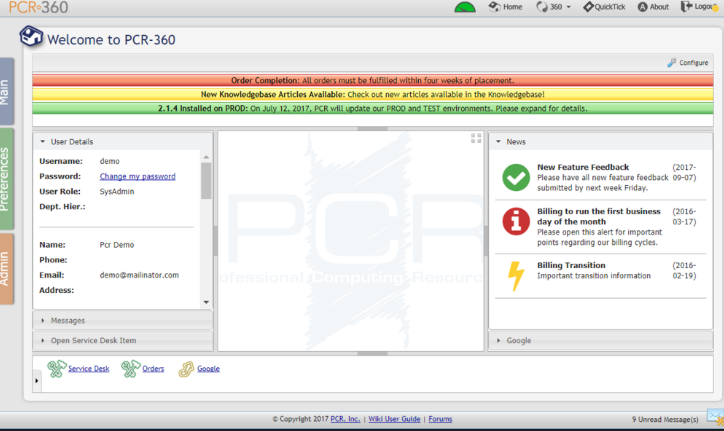The image size is (724, 431).
Task: Click the Configure wrench button
Action: click(687, 62)
